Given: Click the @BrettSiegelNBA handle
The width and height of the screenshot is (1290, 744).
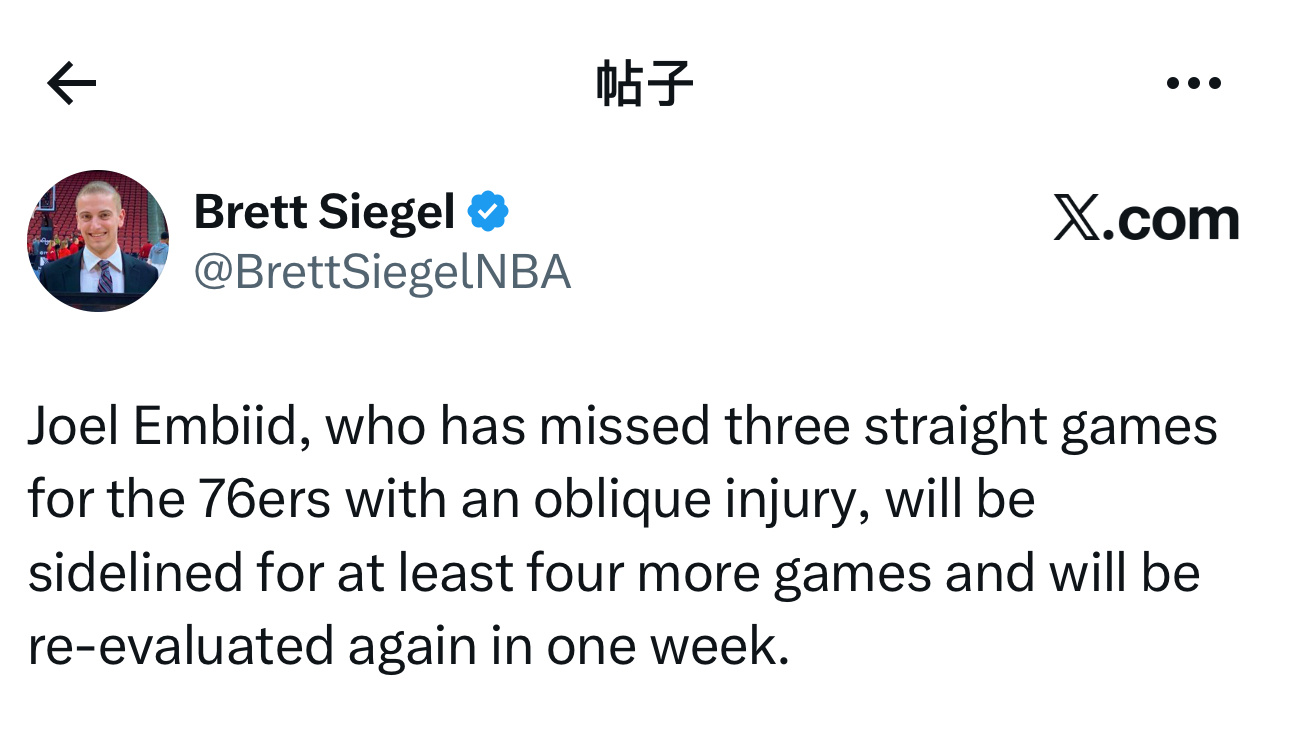Looking at the screenshot, I should click(383, 270).
